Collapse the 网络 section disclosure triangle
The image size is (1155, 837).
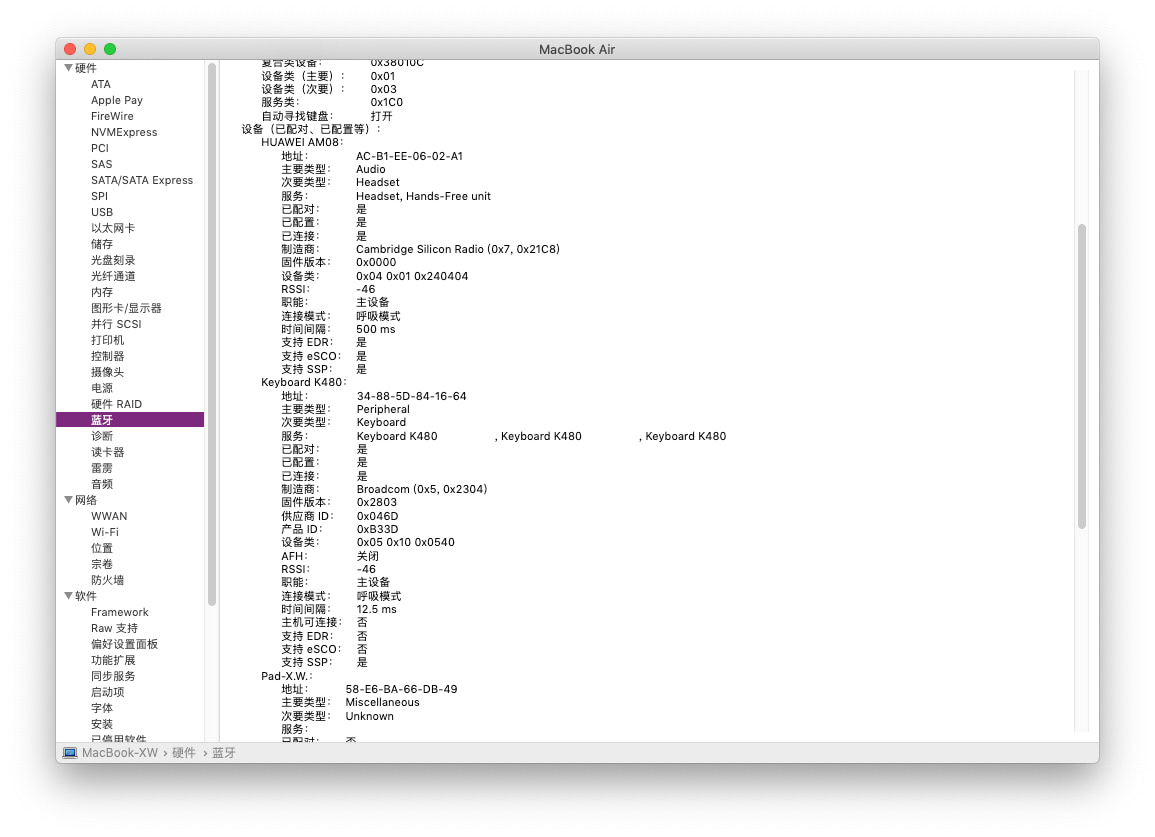(x=68, y=500)
